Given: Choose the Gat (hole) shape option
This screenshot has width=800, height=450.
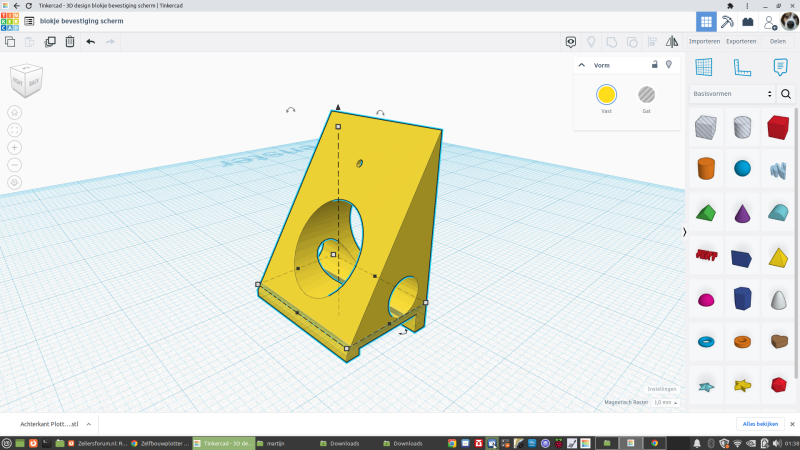Looking at the screenshot, I should [x=646, y=95].
